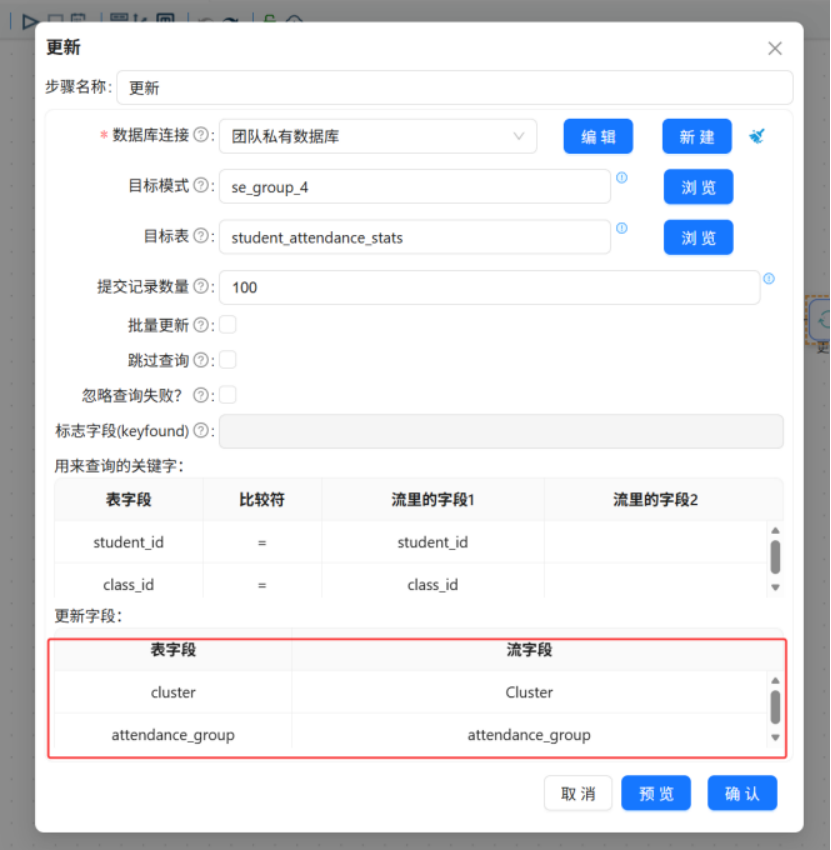Click the variable info icon after 目标模式 field
This screenshot has height=850, width=831.
click(x=622, y=177)
